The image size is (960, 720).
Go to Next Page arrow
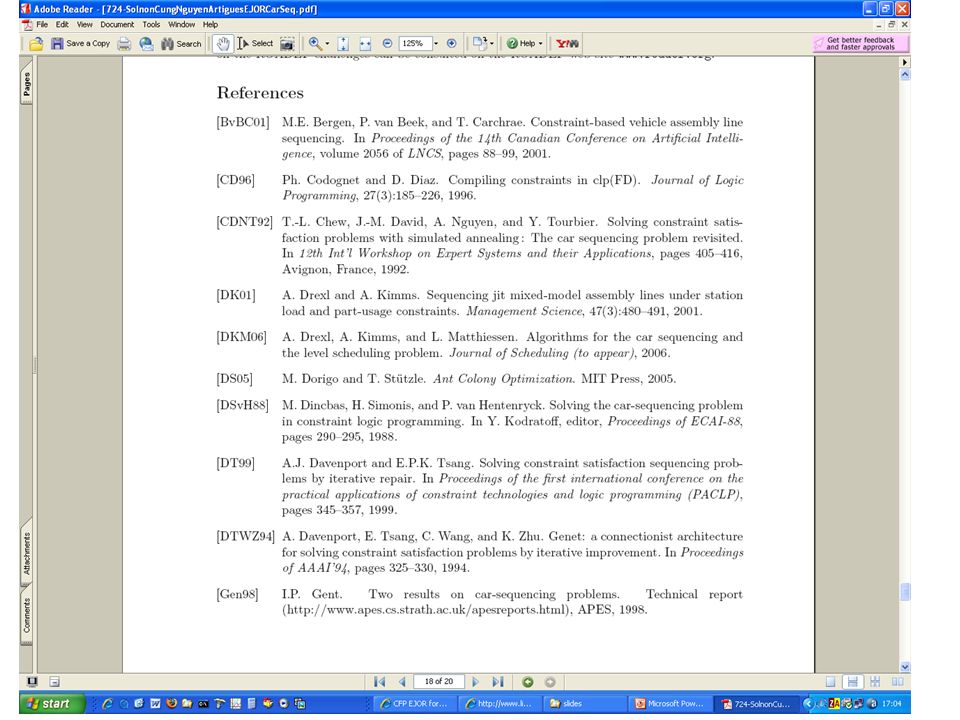pyautogui.click(x=475, y=681)
